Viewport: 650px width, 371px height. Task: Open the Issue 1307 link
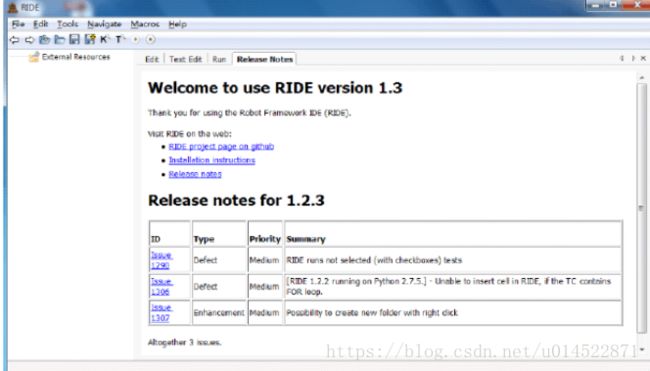pos(161,313)
